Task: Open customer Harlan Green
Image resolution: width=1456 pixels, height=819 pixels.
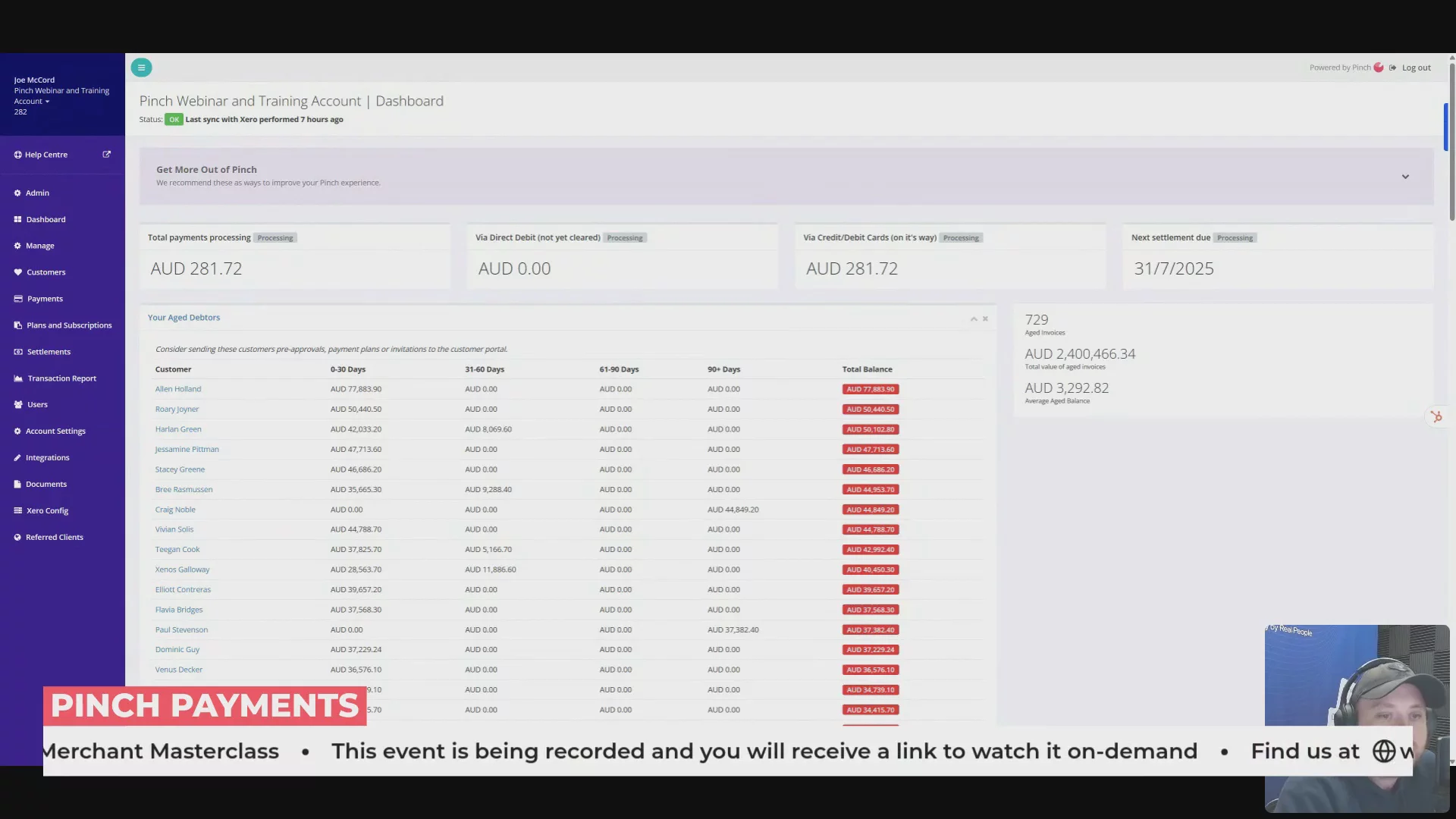Action: pyautogui.click(x=178, y=429)
